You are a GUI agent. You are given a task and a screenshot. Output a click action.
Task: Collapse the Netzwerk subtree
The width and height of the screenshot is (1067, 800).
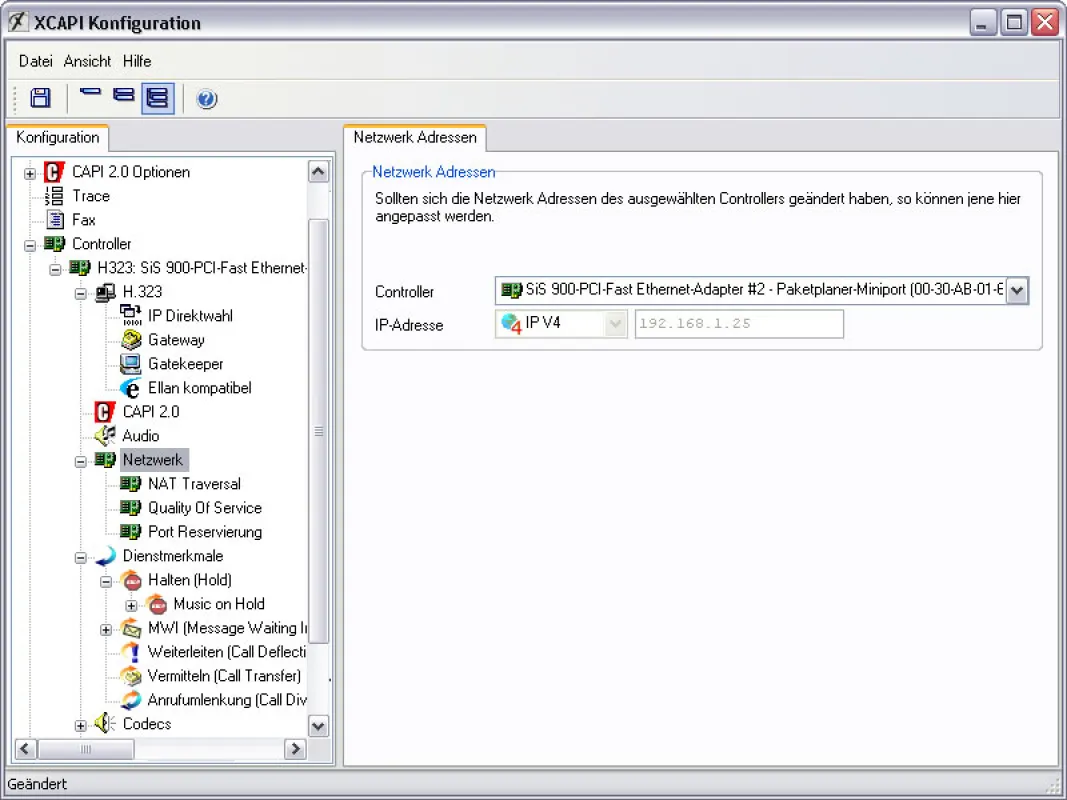coord(80,462)
